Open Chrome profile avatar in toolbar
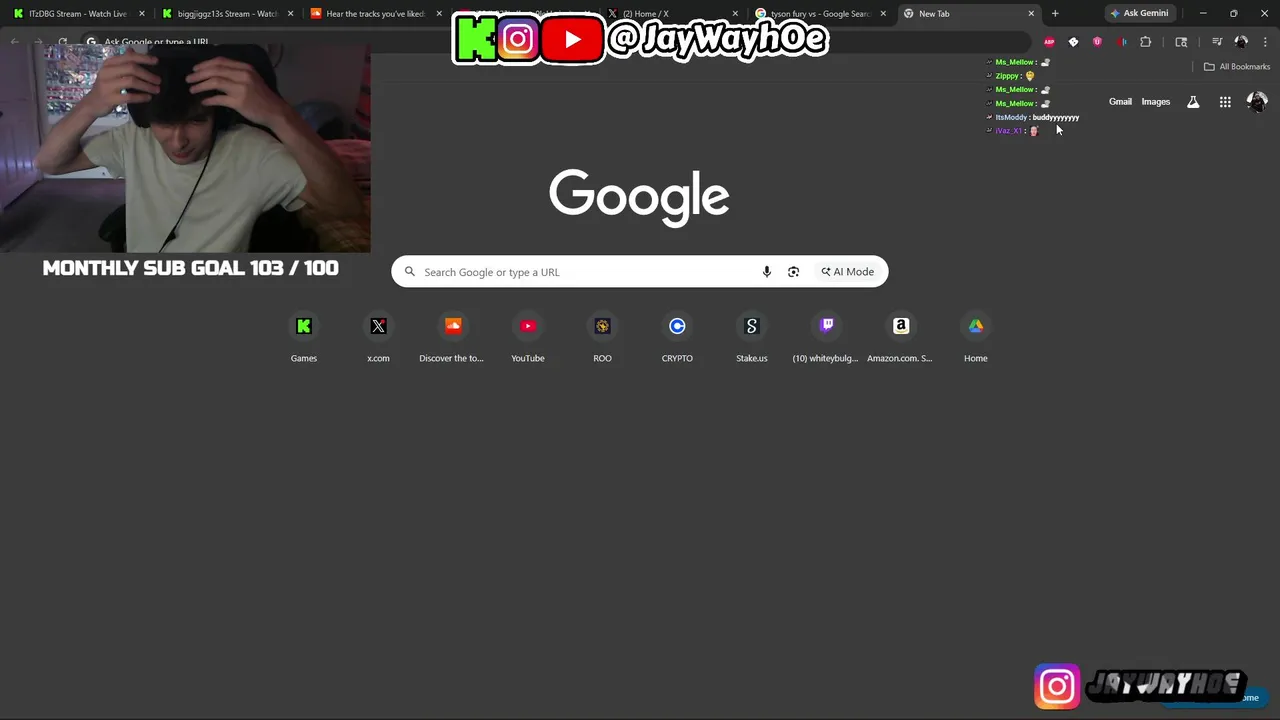Image resolution: width=1280 pixels, height=720 pixels. pos(1241,42)
